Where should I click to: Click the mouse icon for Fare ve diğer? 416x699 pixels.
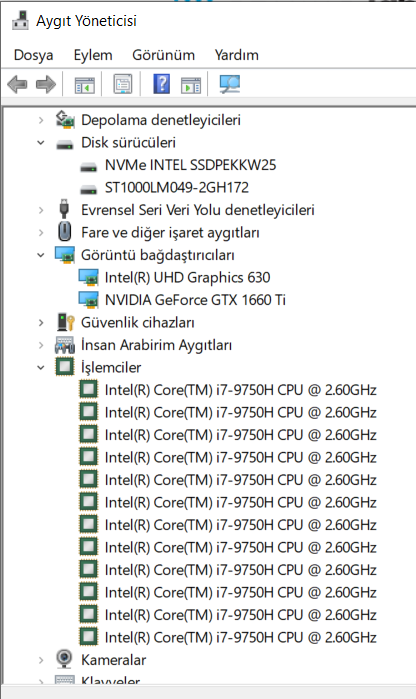tap(65, 232)
